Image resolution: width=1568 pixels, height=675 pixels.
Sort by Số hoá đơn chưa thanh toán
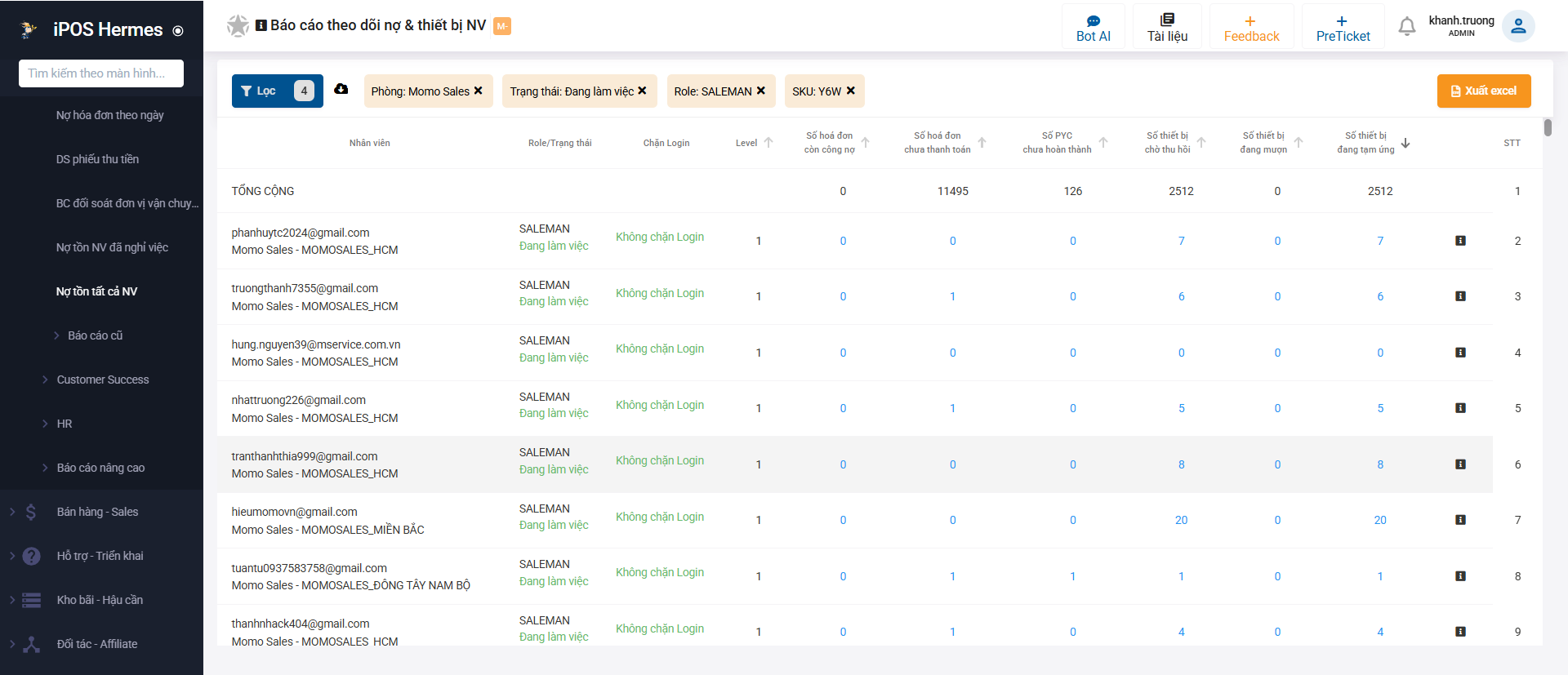(x=982, y=143)
